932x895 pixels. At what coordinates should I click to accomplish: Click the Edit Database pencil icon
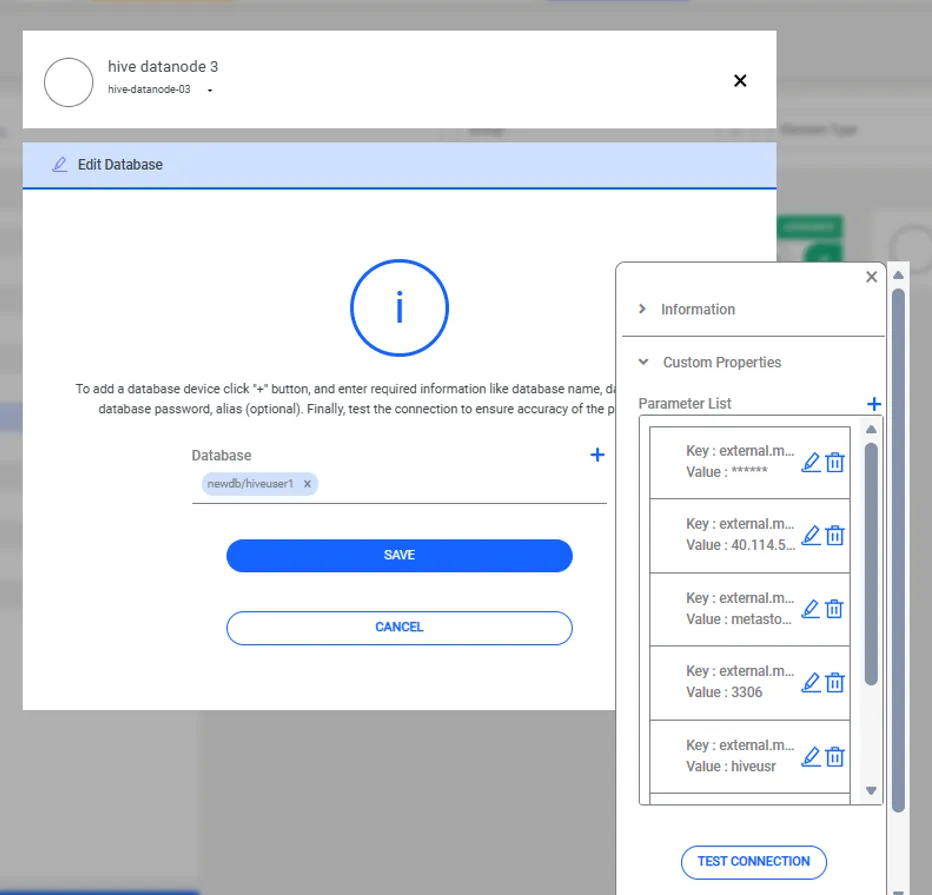(x=59, y=165)
